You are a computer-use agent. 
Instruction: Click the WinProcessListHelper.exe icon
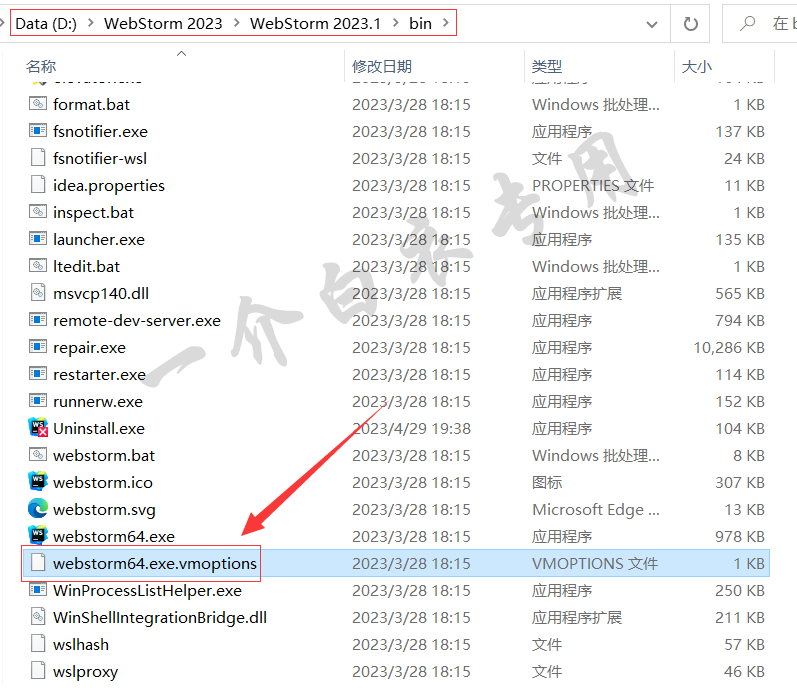38,590
